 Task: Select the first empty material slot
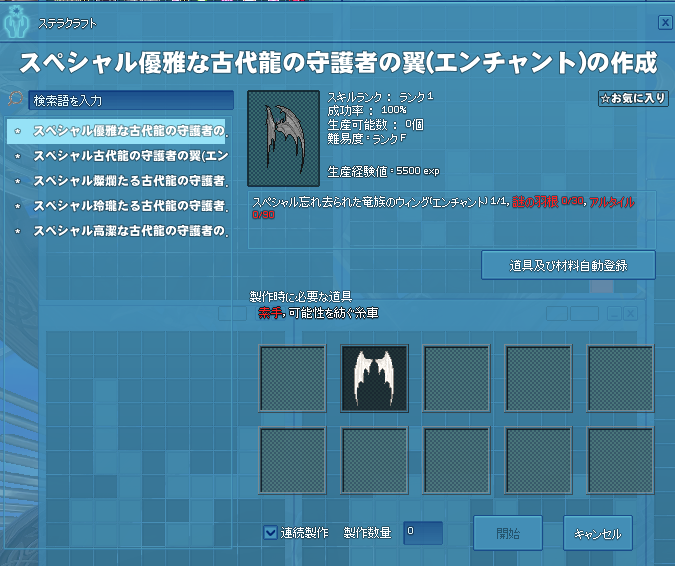[x=292, y=379]
